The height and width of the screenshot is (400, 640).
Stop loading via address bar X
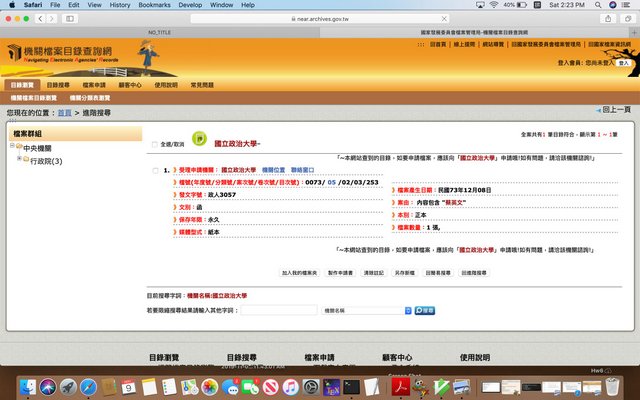tap(444, 19)
